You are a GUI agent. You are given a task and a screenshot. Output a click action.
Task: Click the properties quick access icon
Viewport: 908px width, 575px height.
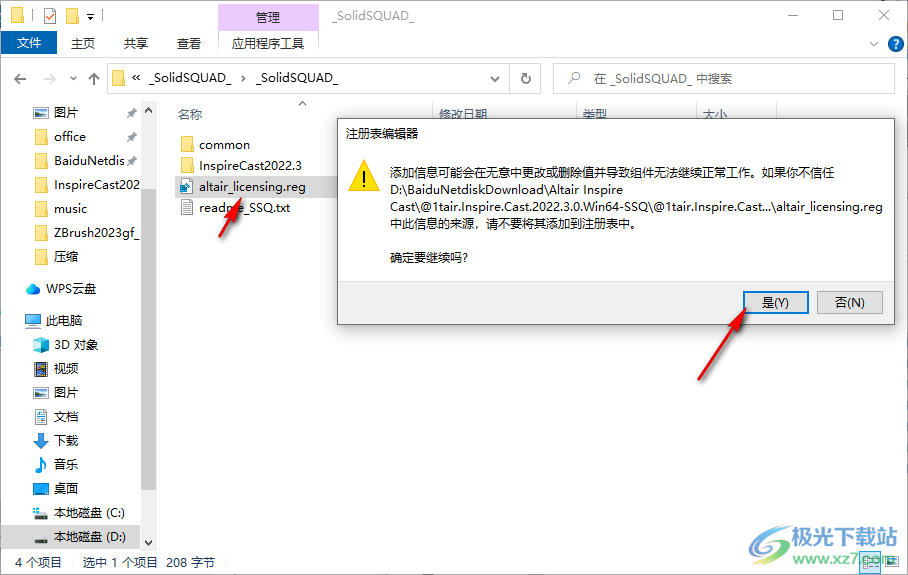click(x=50, y=16)
